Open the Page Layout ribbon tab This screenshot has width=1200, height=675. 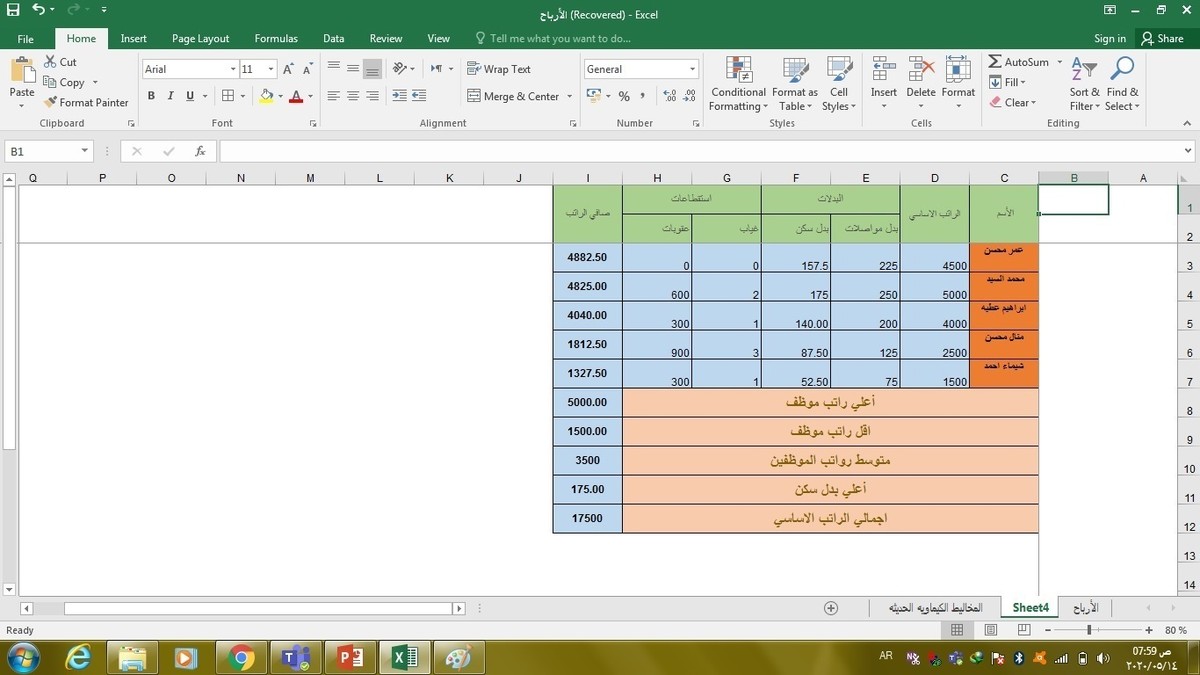200,38
